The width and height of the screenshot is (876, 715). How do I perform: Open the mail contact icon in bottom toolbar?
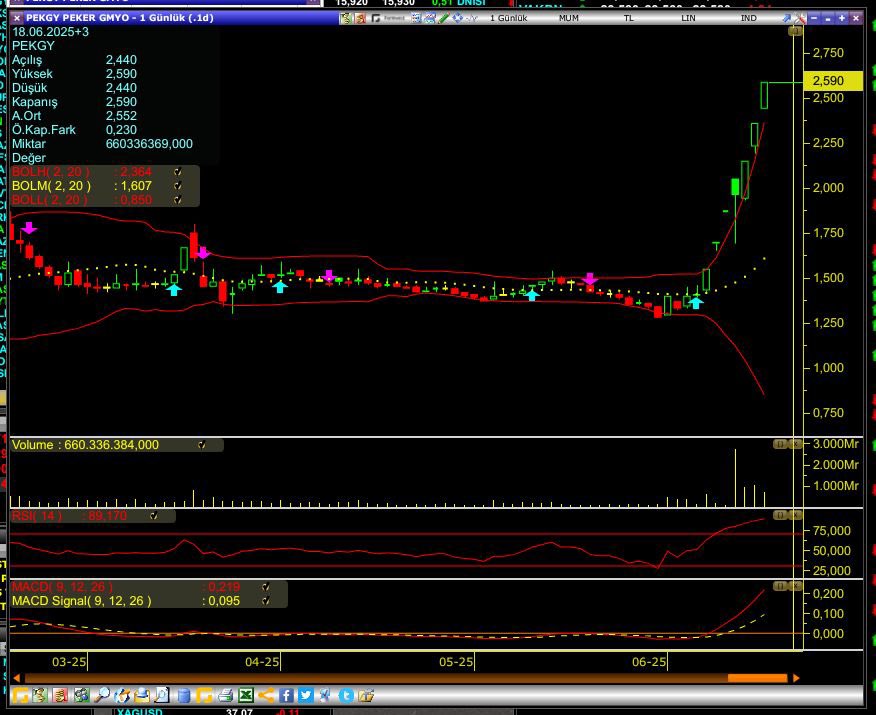click(x=142, y=695)
